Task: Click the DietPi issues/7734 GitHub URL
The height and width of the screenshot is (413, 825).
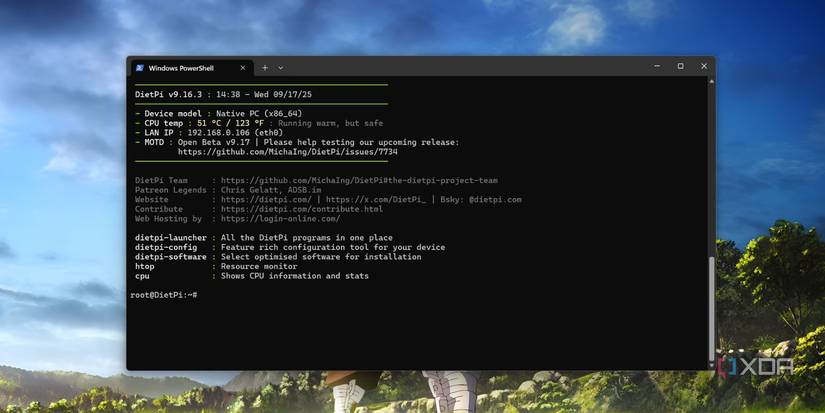Action: click(287, 152)
